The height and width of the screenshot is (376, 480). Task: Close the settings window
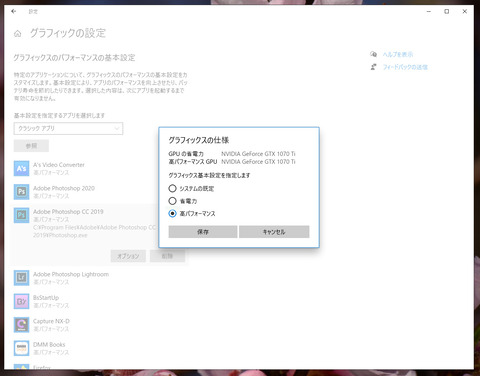pyautogui.click(x=465, y=11)
